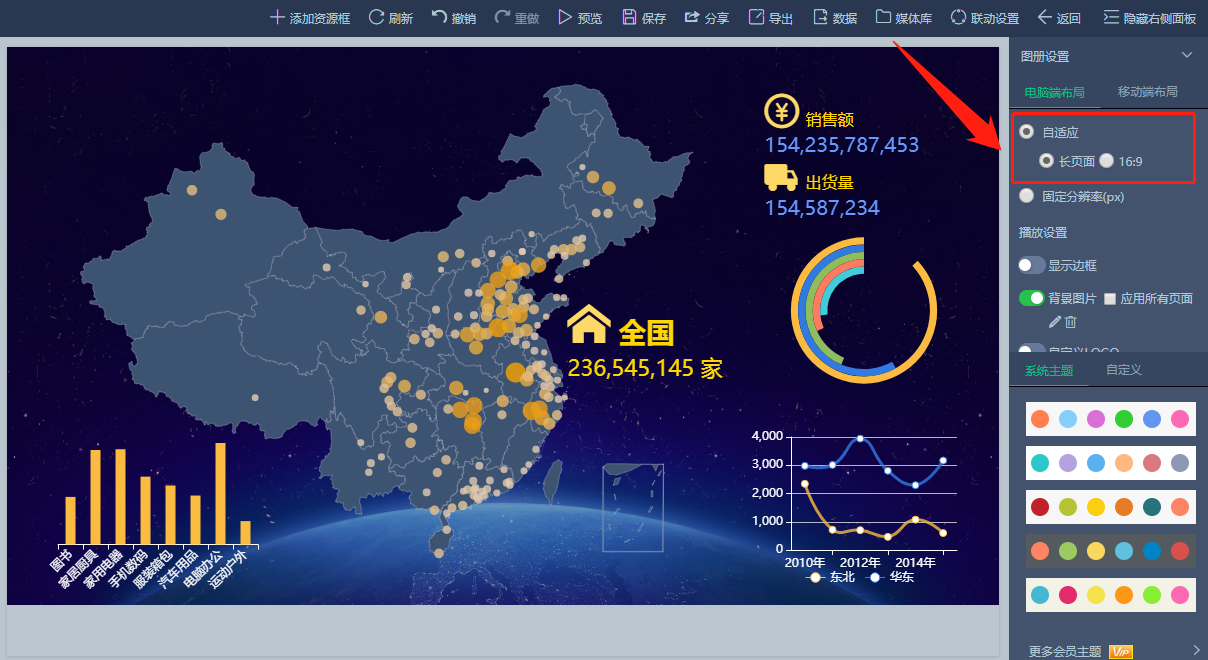
Task: Click the pencil icon to edit background image
Action: point(1054,322)
